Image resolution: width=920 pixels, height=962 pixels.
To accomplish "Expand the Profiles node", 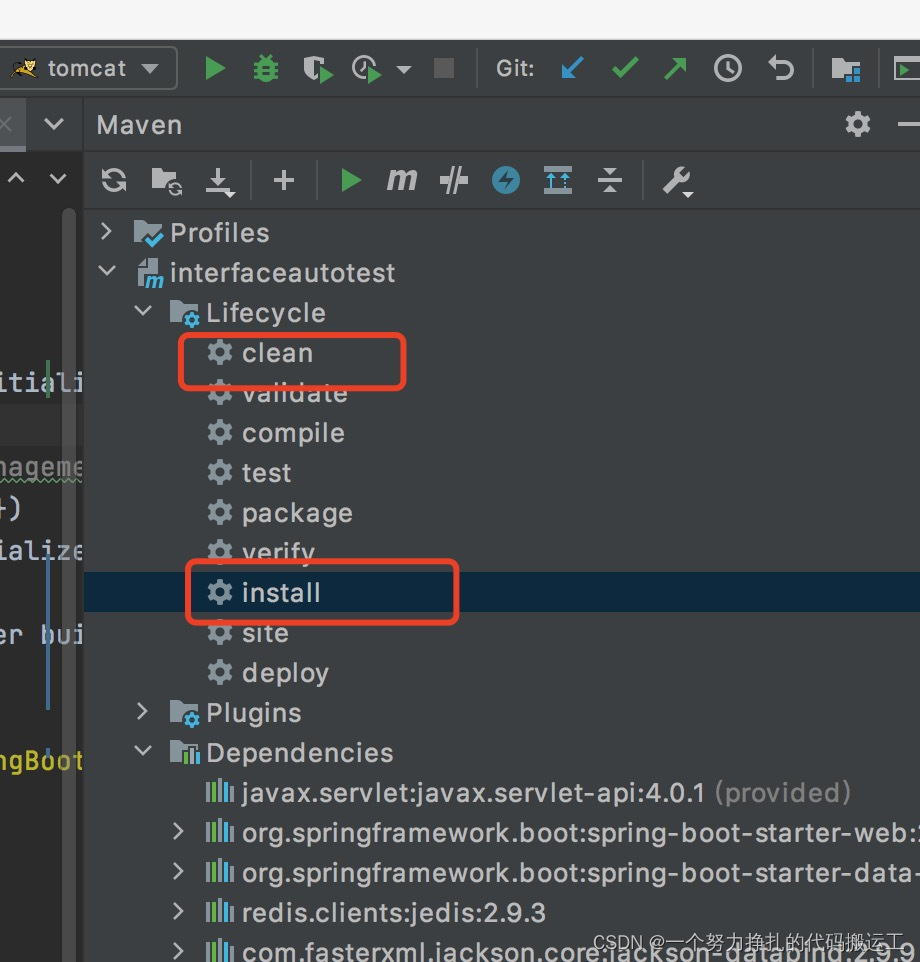I will (106, 231).
